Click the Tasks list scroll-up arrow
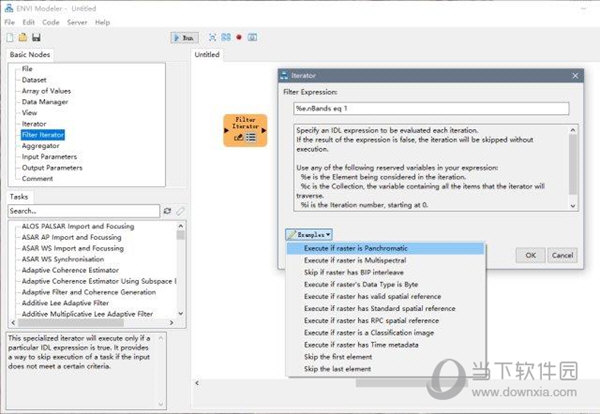 181,226
